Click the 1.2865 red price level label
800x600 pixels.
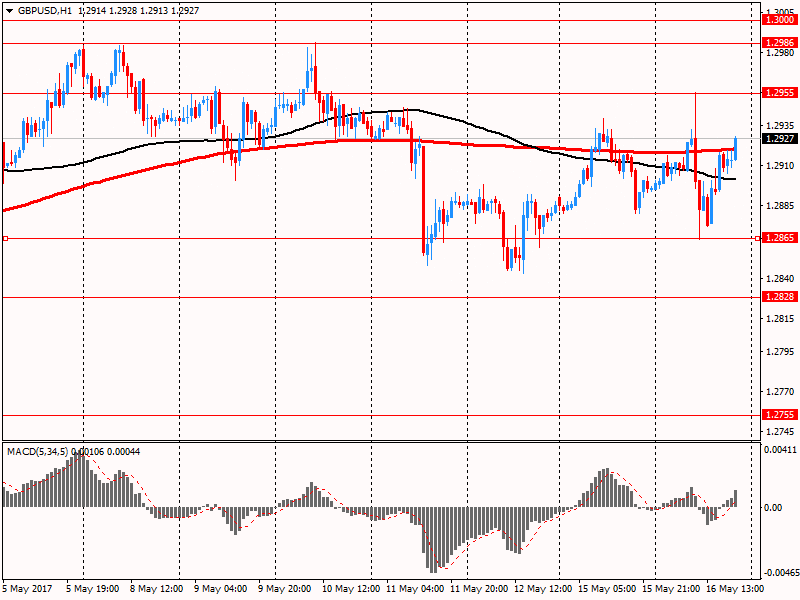[x=779, y=238]
